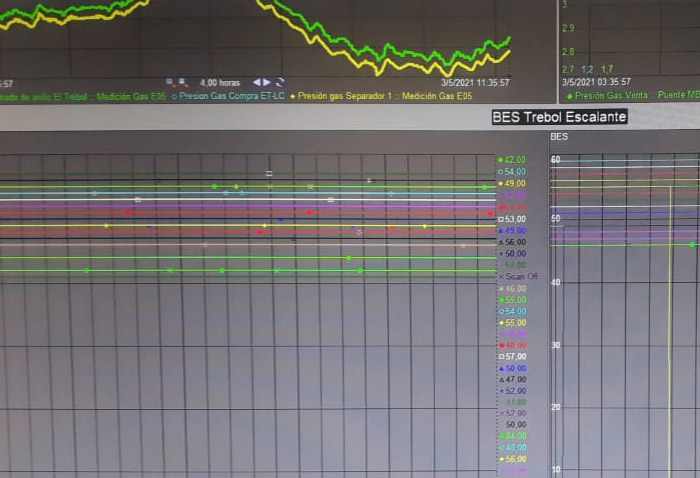
Task: Select black triangle 47,00 legend value
Action: pos(512,379)
